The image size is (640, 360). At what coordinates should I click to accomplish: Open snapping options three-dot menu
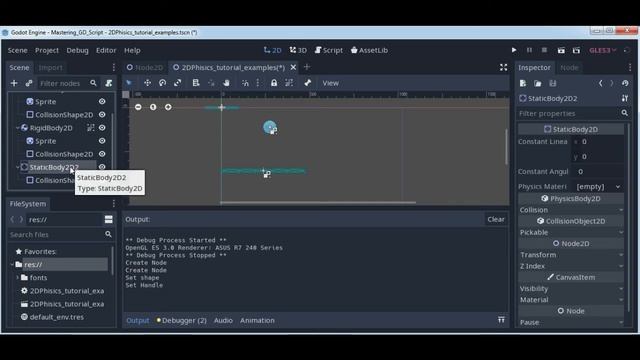pos(258,83)
